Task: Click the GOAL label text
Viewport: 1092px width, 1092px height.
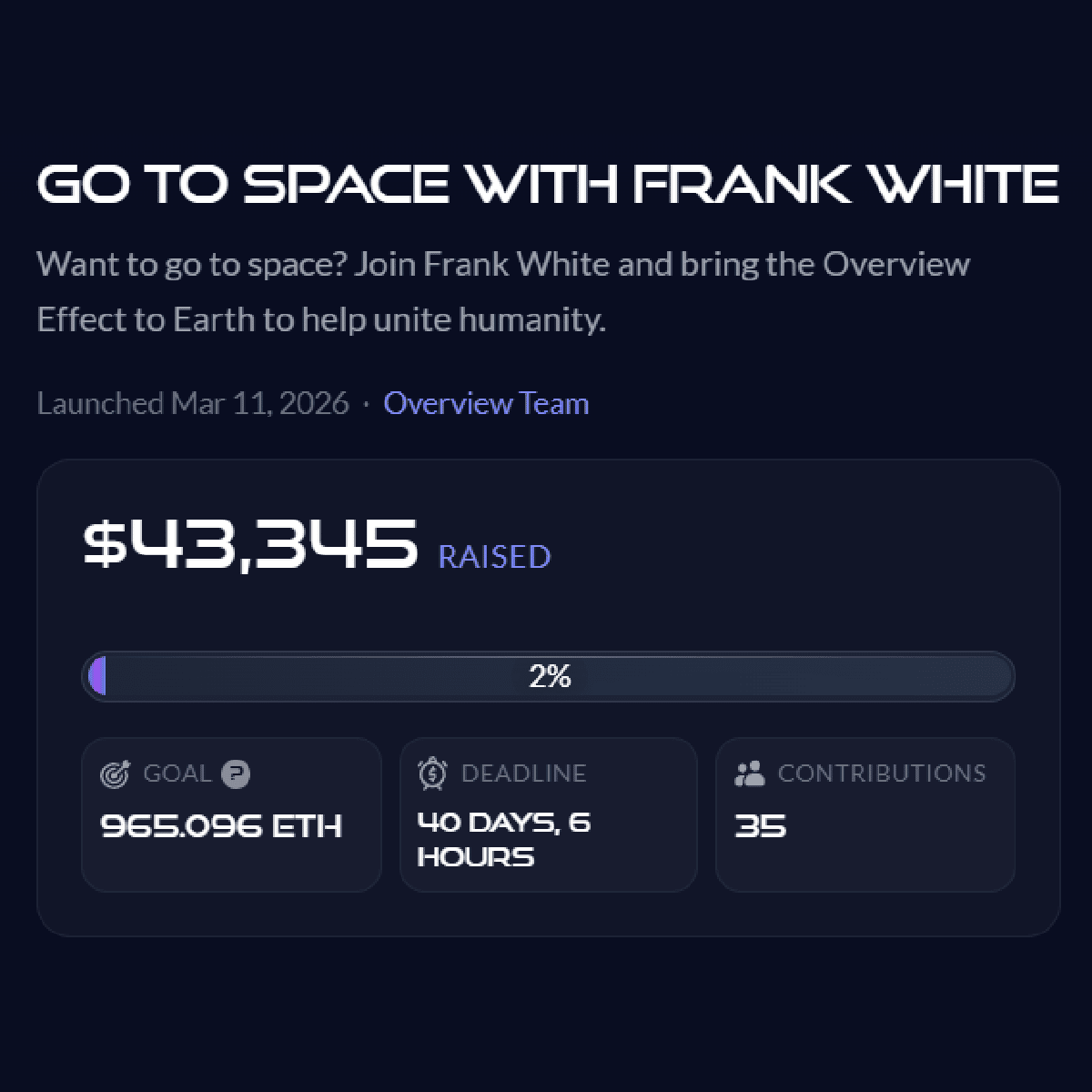Action: [177, 773]
